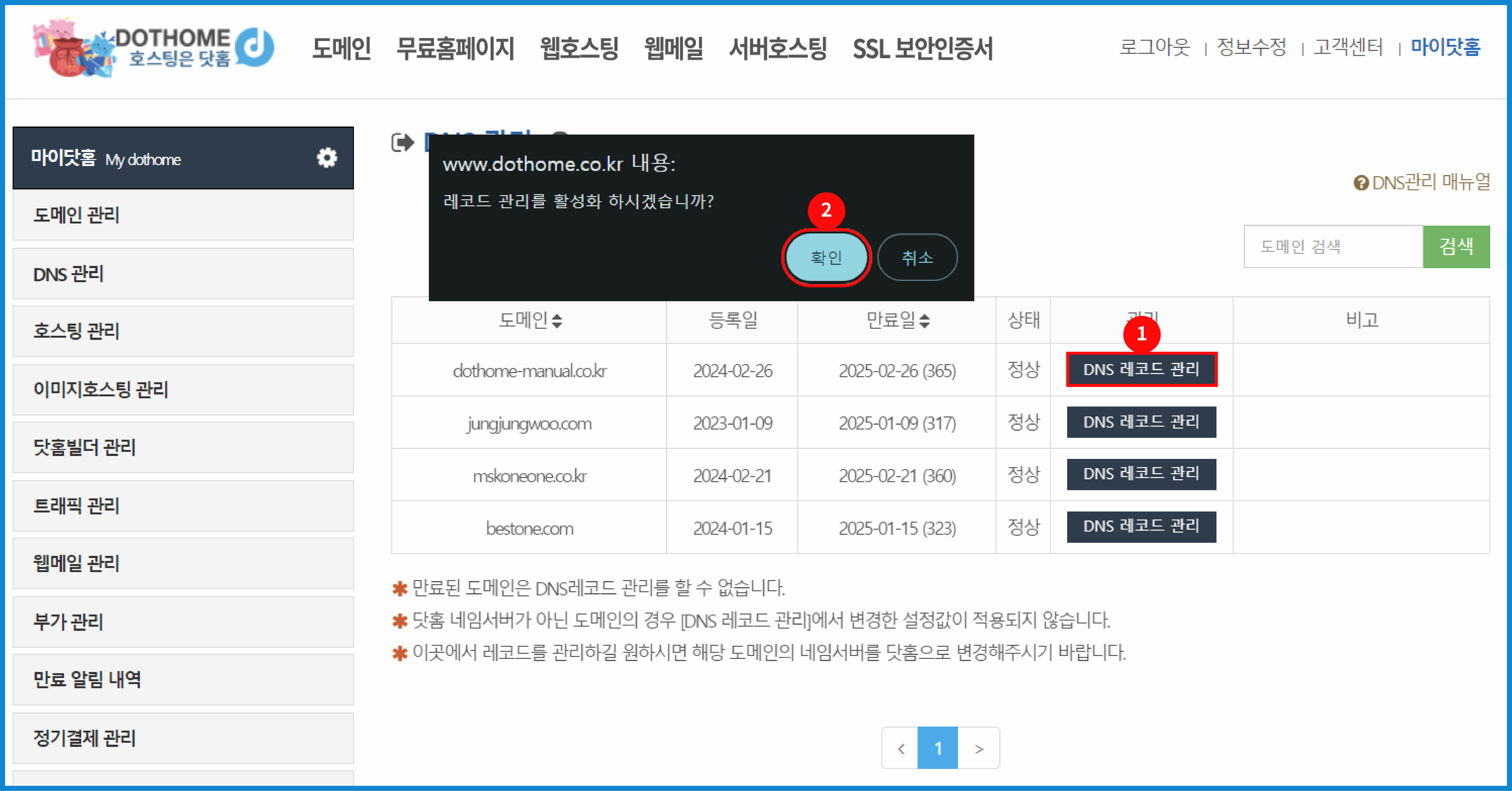Sort by 만료일 column arrows
1512x791 pixels.
924,320
